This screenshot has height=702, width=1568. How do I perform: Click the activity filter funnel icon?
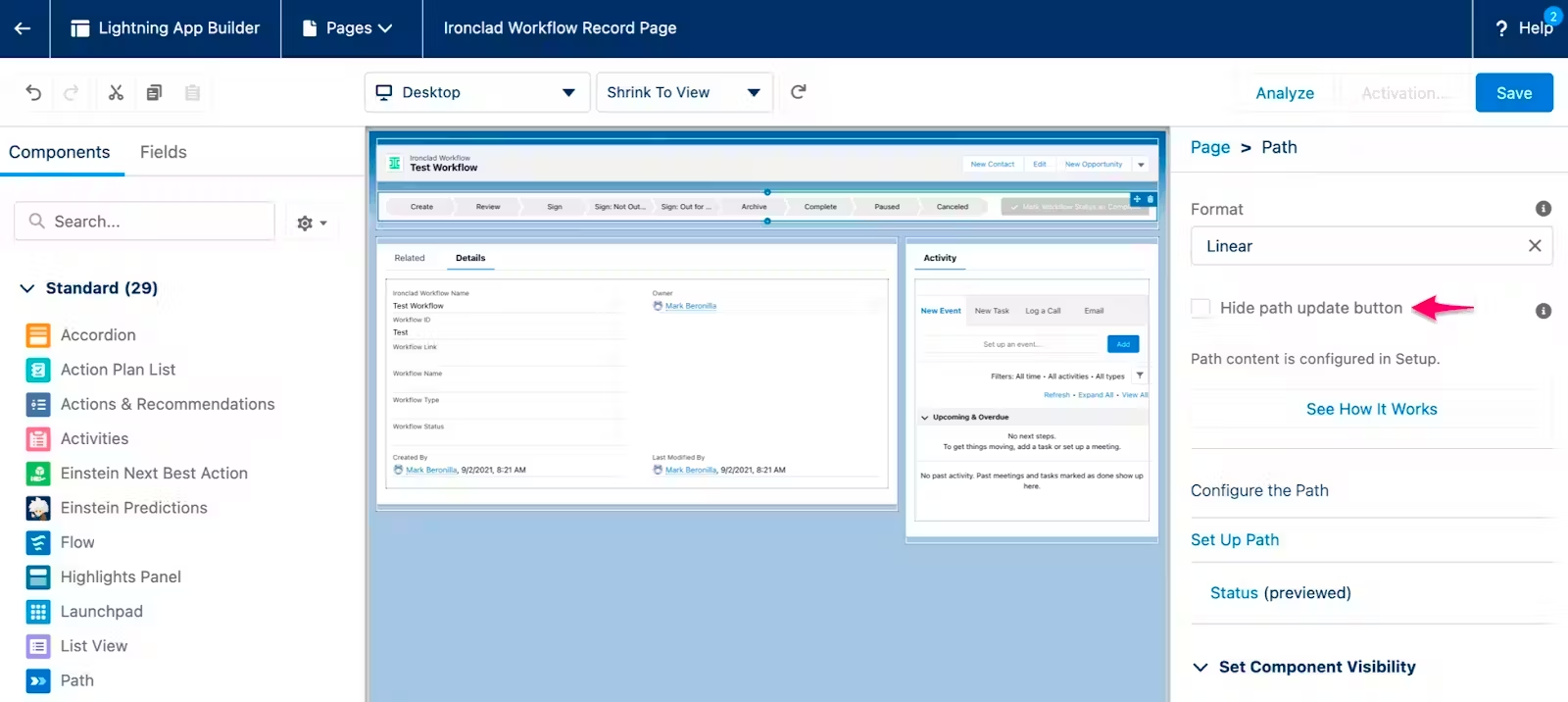[1140, 376]
